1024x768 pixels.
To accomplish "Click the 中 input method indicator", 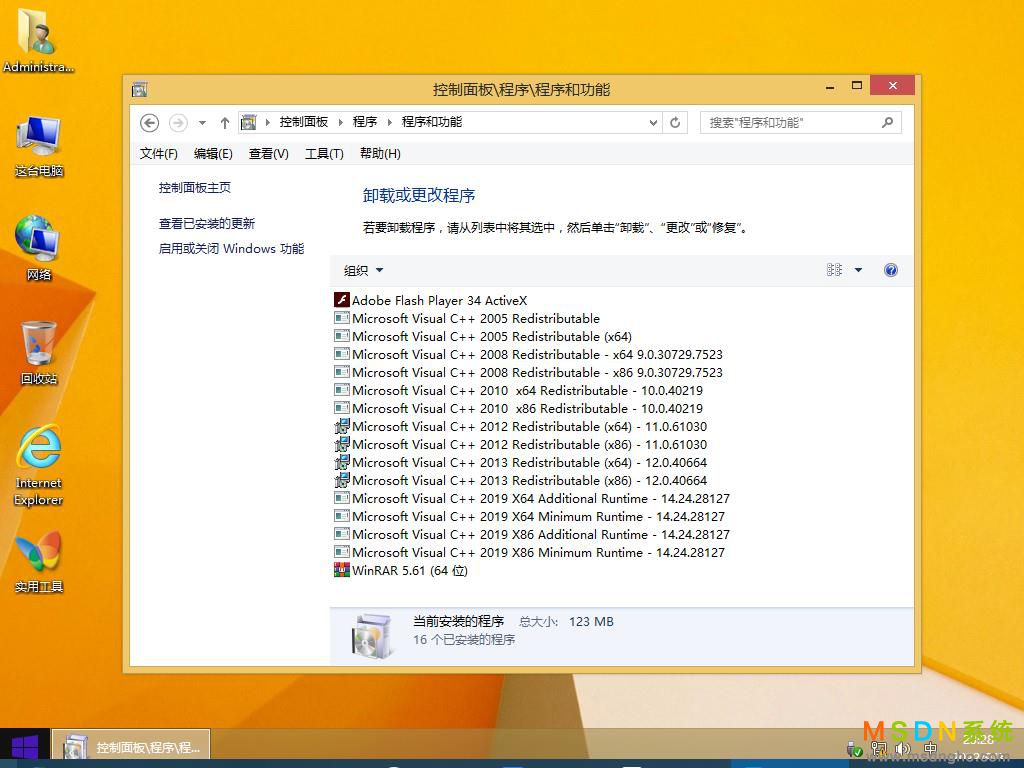I will (931, 748).
